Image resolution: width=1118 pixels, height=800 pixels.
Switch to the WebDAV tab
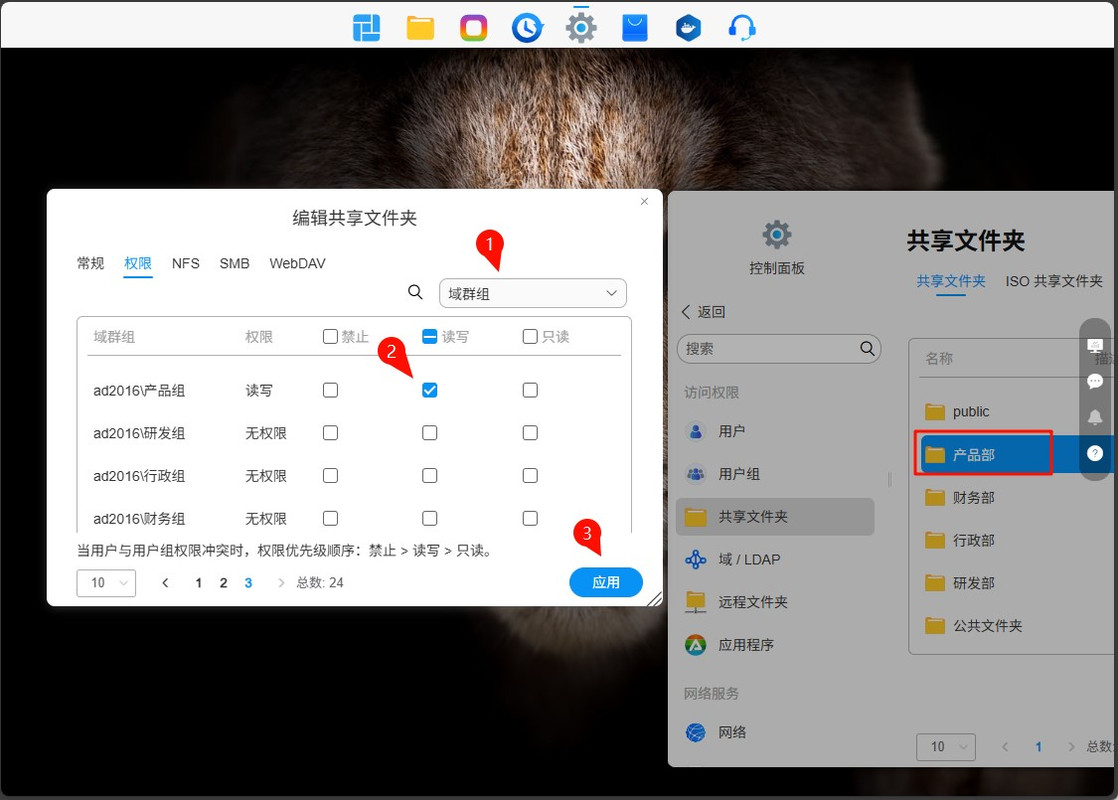[x=297, y=263]
